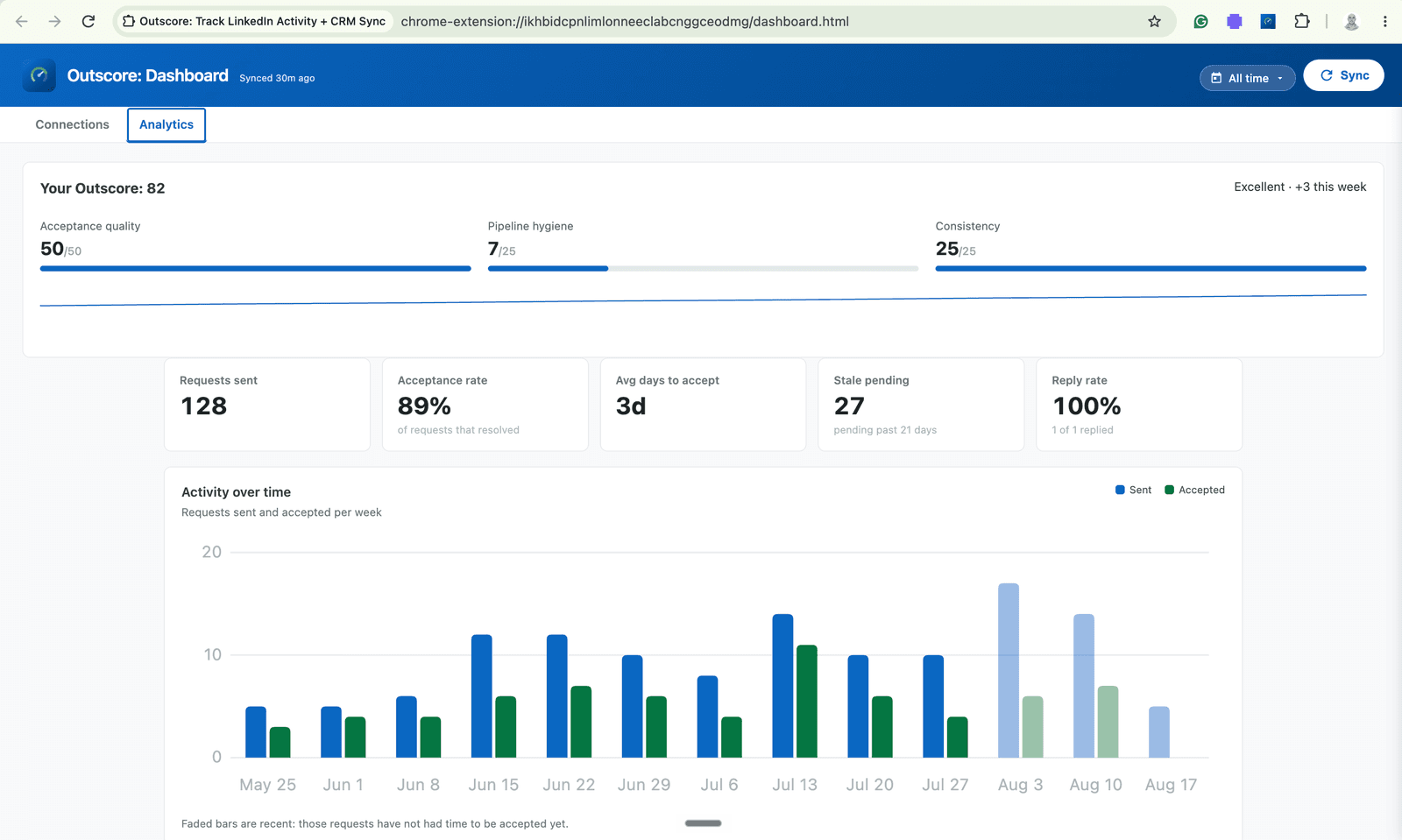
Task: Toggle the Sent legend series
Action: [x=1133, y=490]
